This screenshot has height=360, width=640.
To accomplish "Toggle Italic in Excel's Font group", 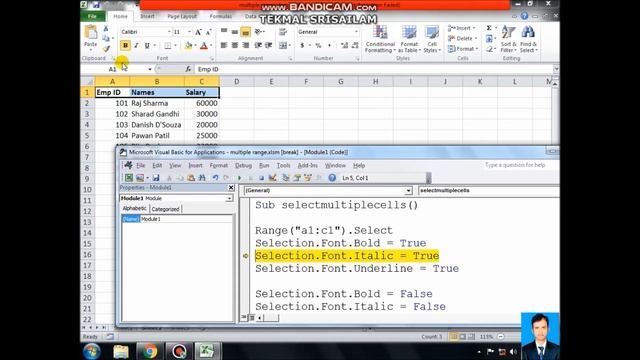I will click(136, 45).
